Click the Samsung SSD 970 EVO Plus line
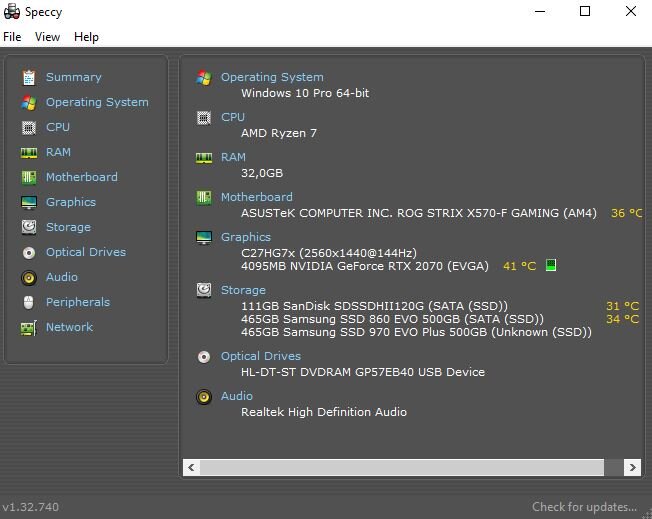The width and height of the screenshot is (652, 519). (416, 332)
